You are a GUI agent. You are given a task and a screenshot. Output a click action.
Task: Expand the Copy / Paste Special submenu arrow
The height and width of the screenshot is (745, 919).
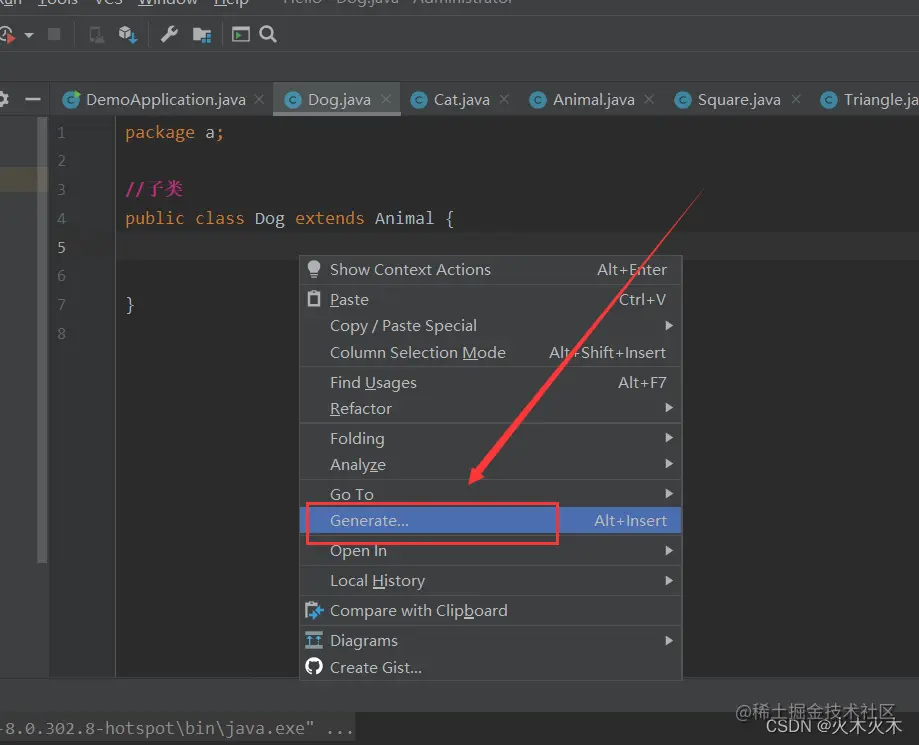pyautogui.click(x=669, y=325)
